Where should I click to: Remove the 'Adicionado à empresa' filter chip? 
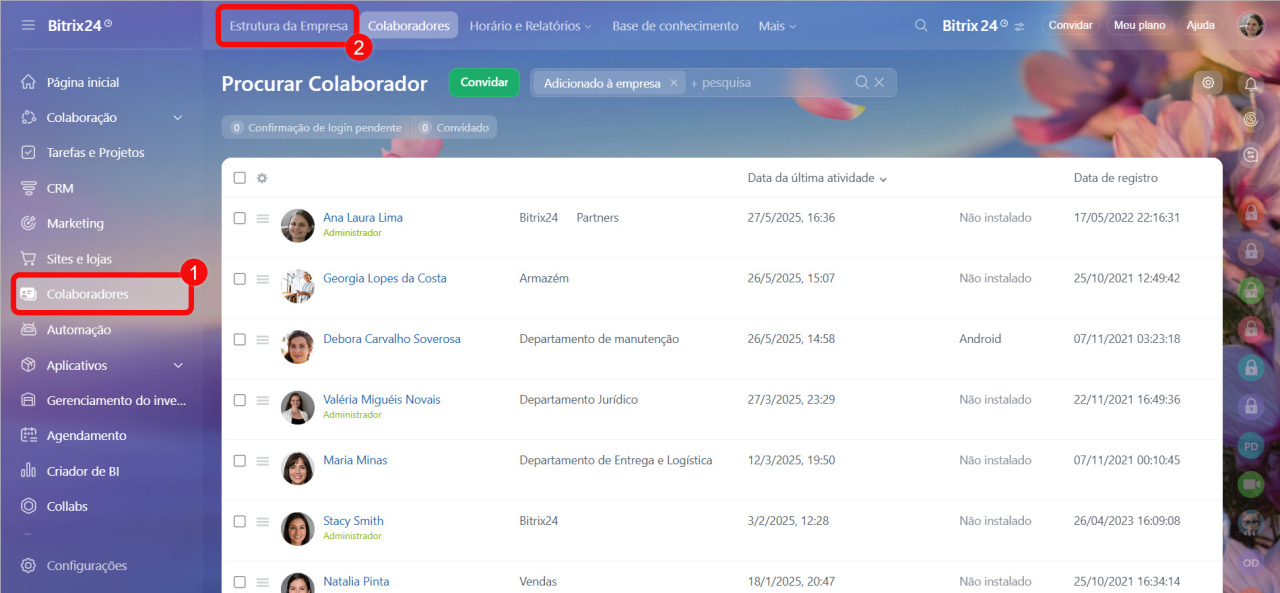click(673, 83)
